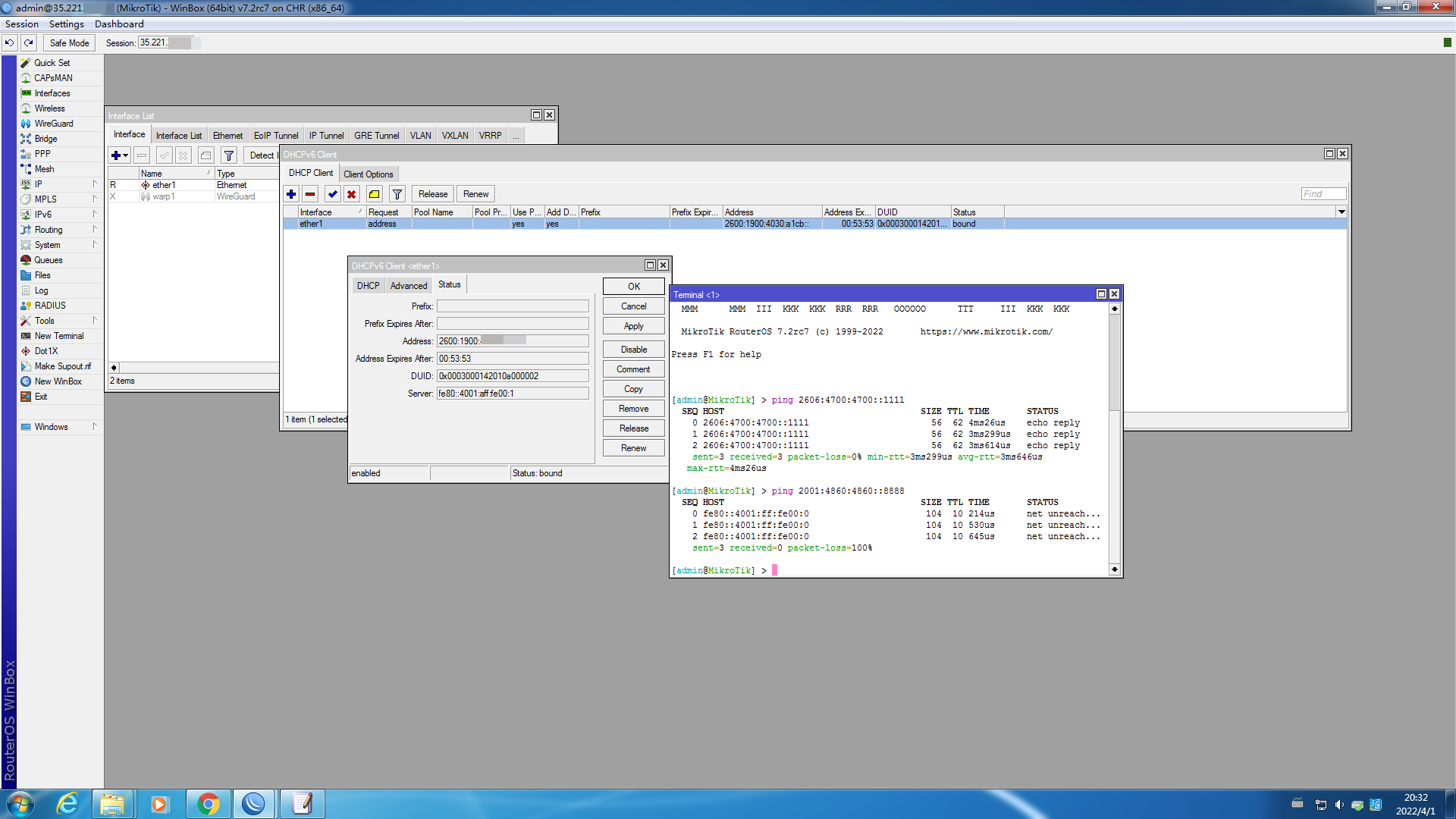This screenshot has width=1456, height=819.
Task: Open Log from sidebar
Action: [x=41, y=290]
